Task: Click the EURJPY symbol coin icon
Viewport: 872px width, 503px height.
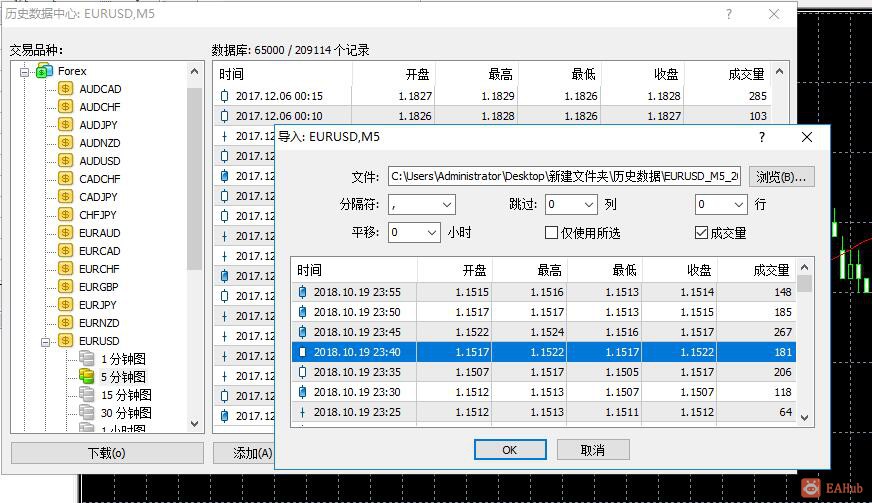Action: [x=66, y=304]
